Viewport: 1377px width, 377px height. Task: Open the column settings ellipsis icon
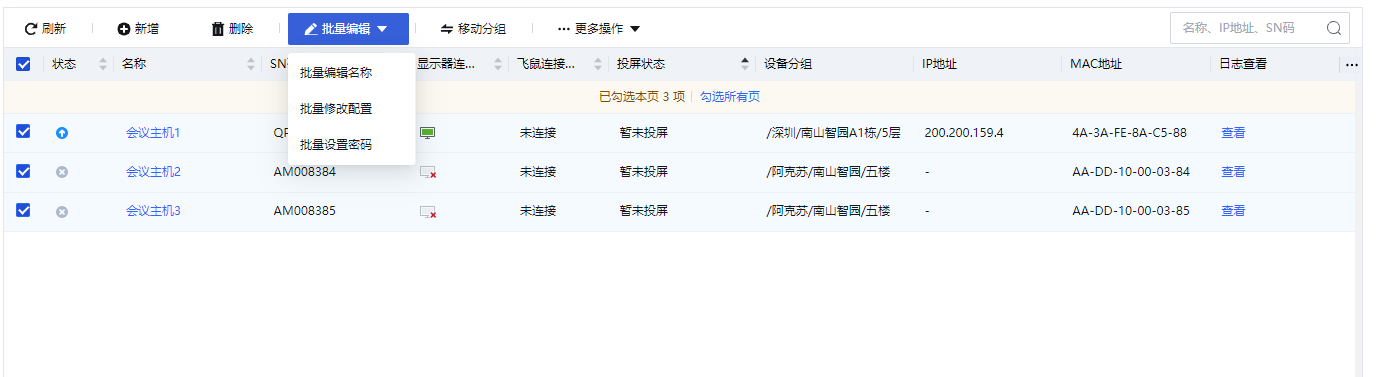[x=1352, y=65]
